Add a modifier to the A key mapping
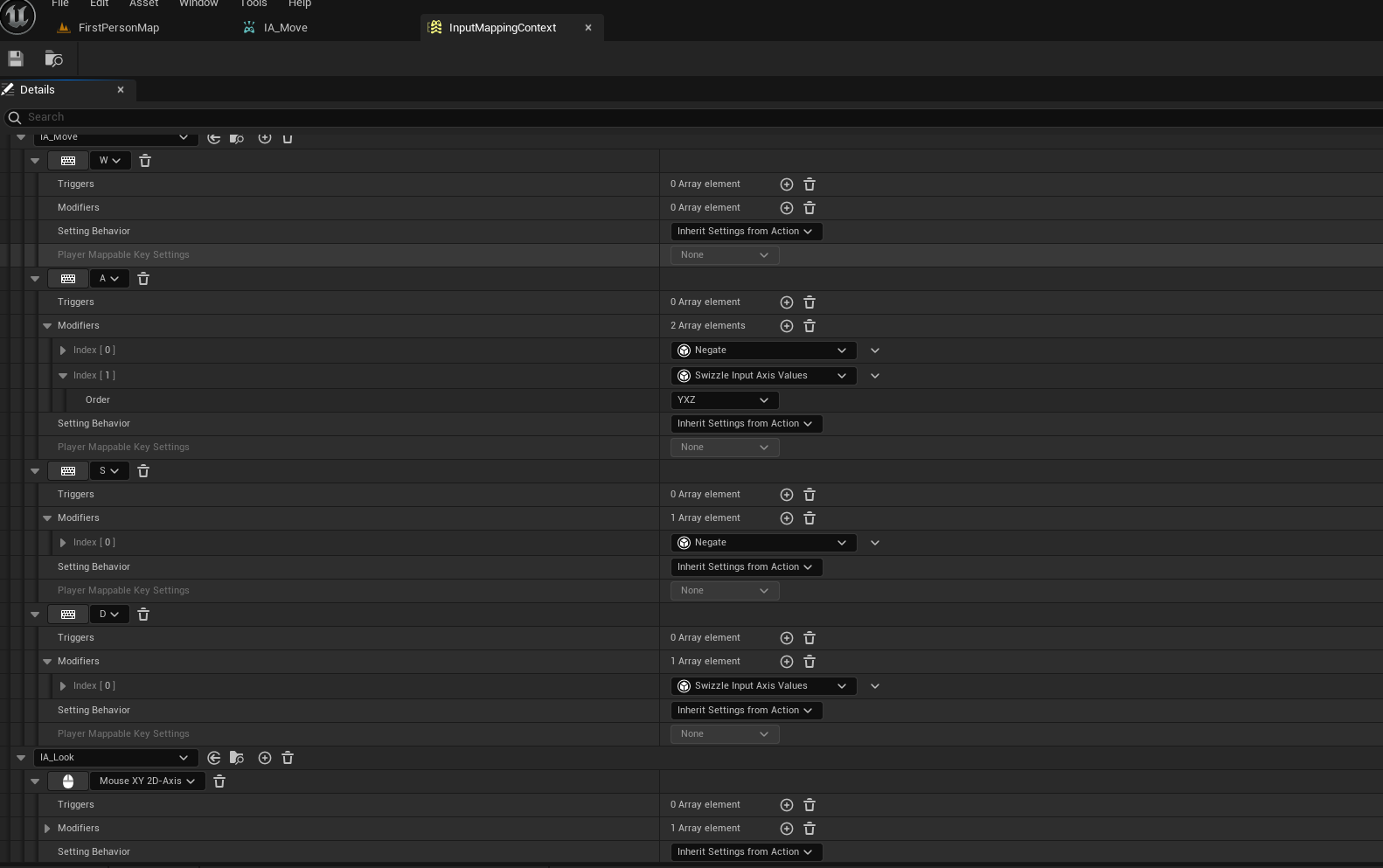 point(786,326)
